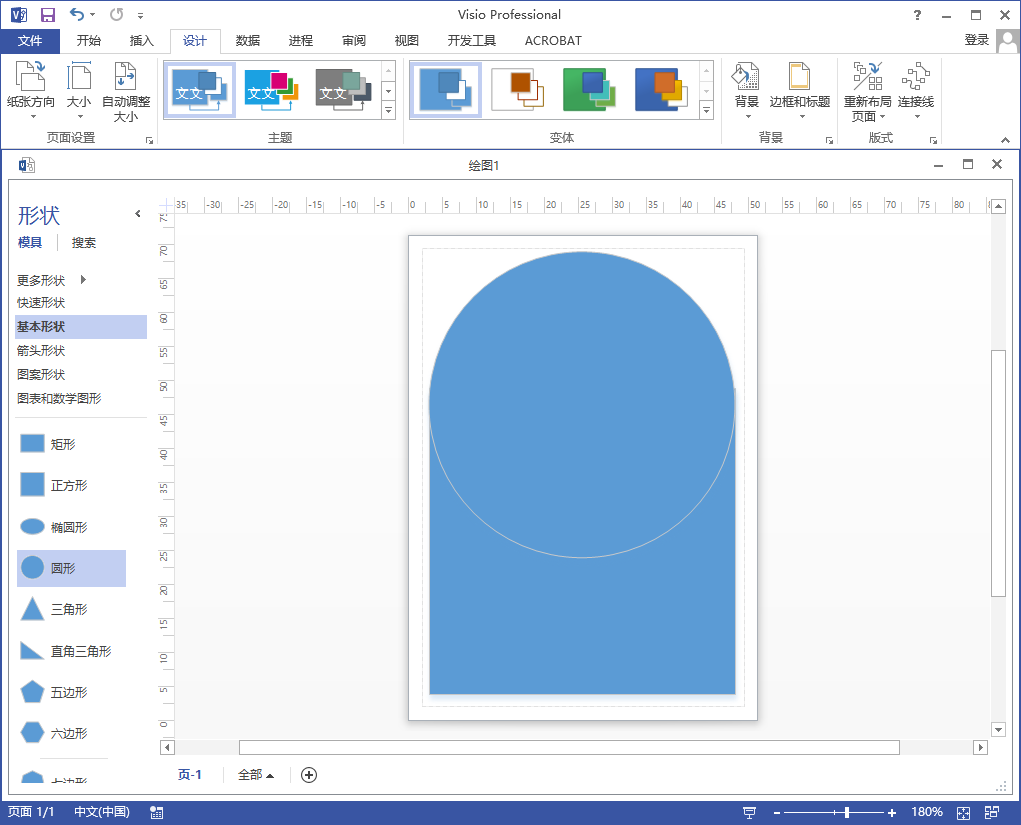This screenshot has height=825, width=1021.
Task: Select the 模具 stencils tab
Action: pos(30,242)
